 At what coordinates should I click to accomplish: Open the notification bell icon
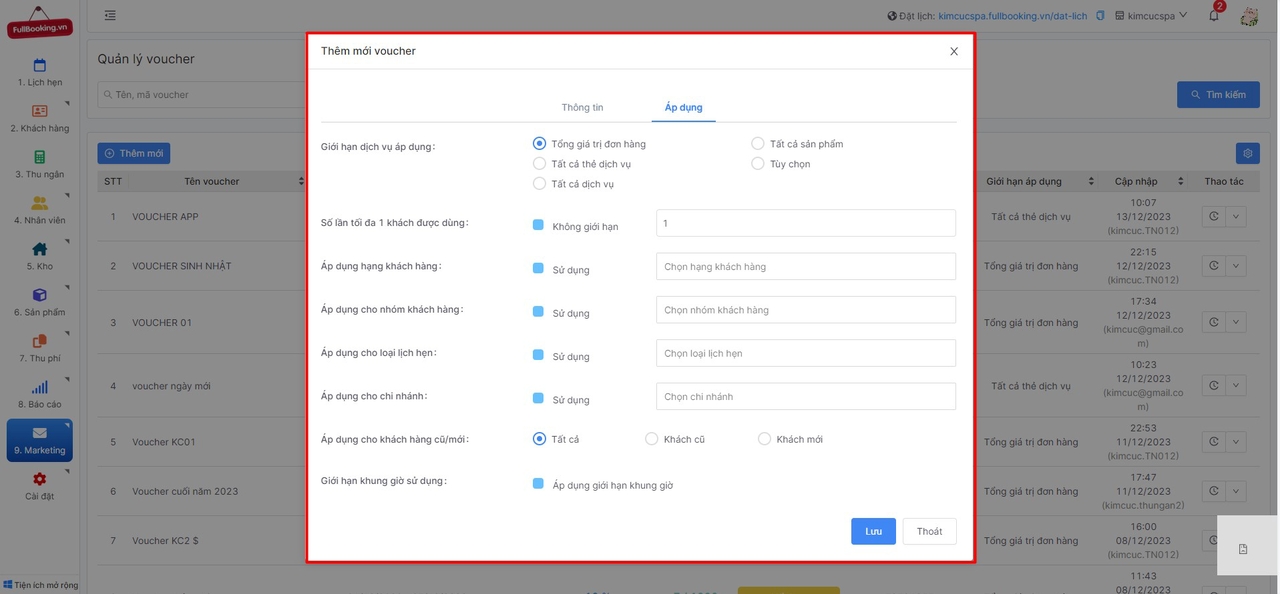[1214, 16]
